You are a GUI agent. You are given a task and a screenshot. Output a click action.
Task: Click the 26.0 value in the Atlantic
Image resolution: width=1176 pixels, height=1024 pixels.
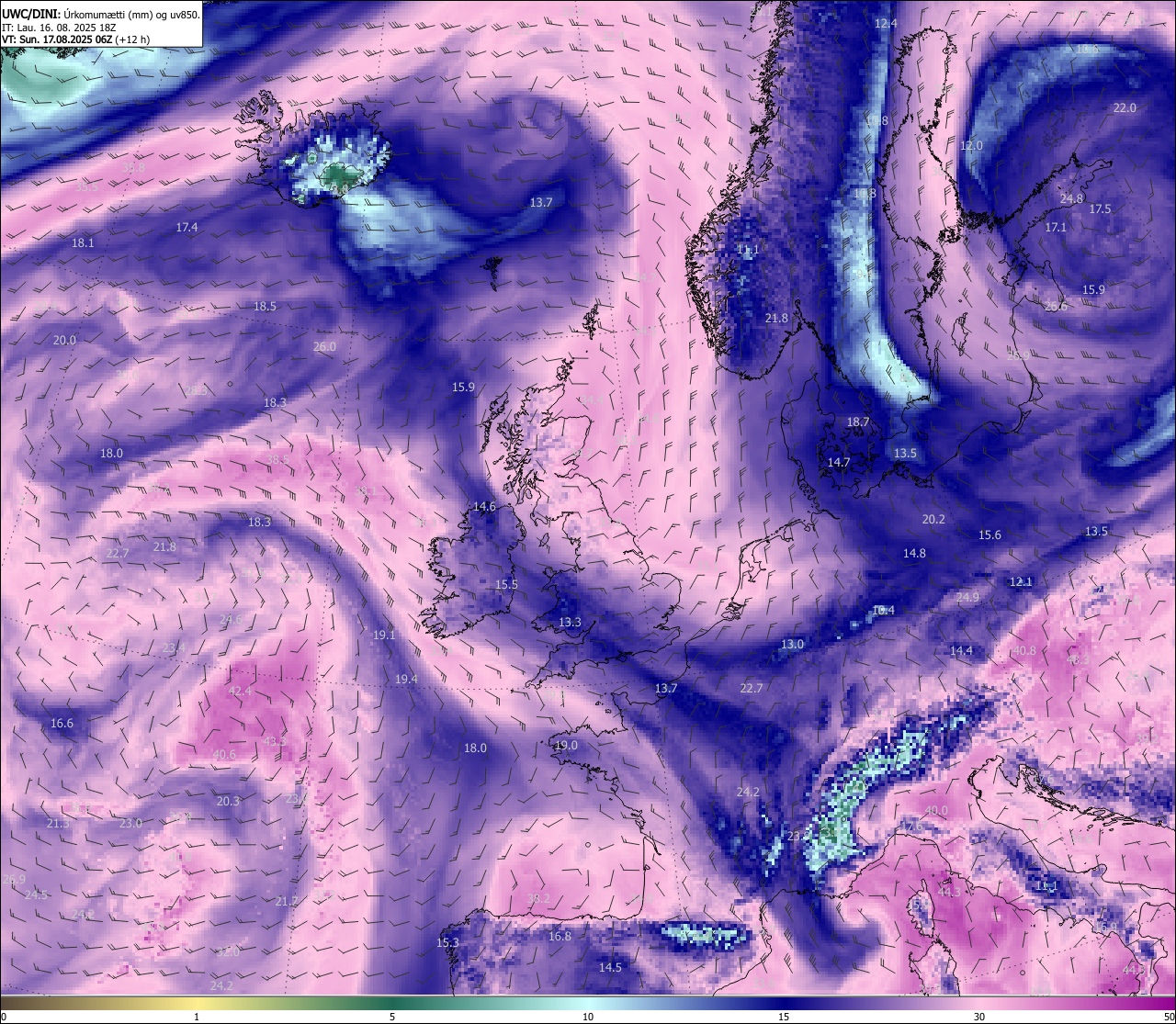(324, 346)
